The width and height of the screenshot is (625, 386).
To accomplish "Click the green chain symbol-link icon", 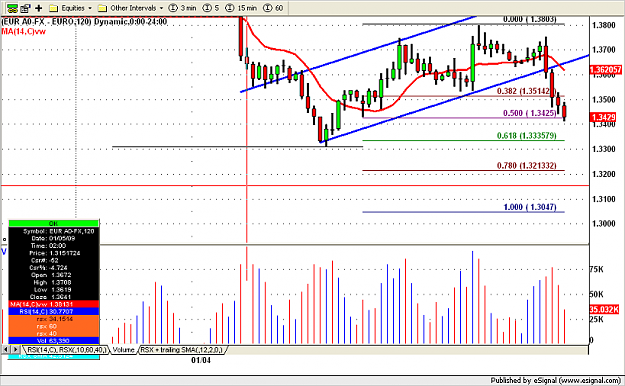I will pos(12,8).
